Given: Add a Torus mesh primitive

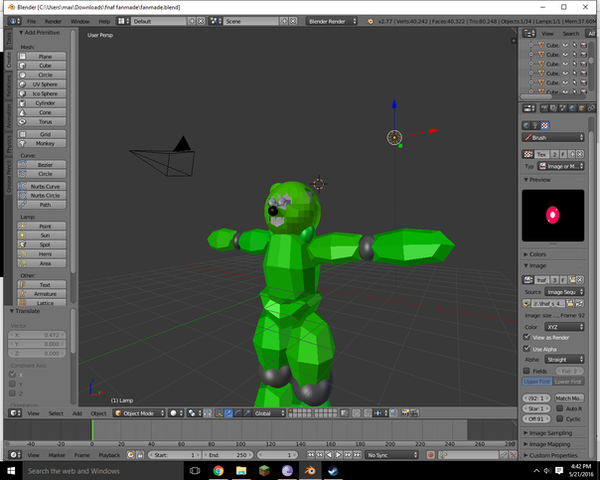Looking at the screenshot, I should tap(45, 121).
